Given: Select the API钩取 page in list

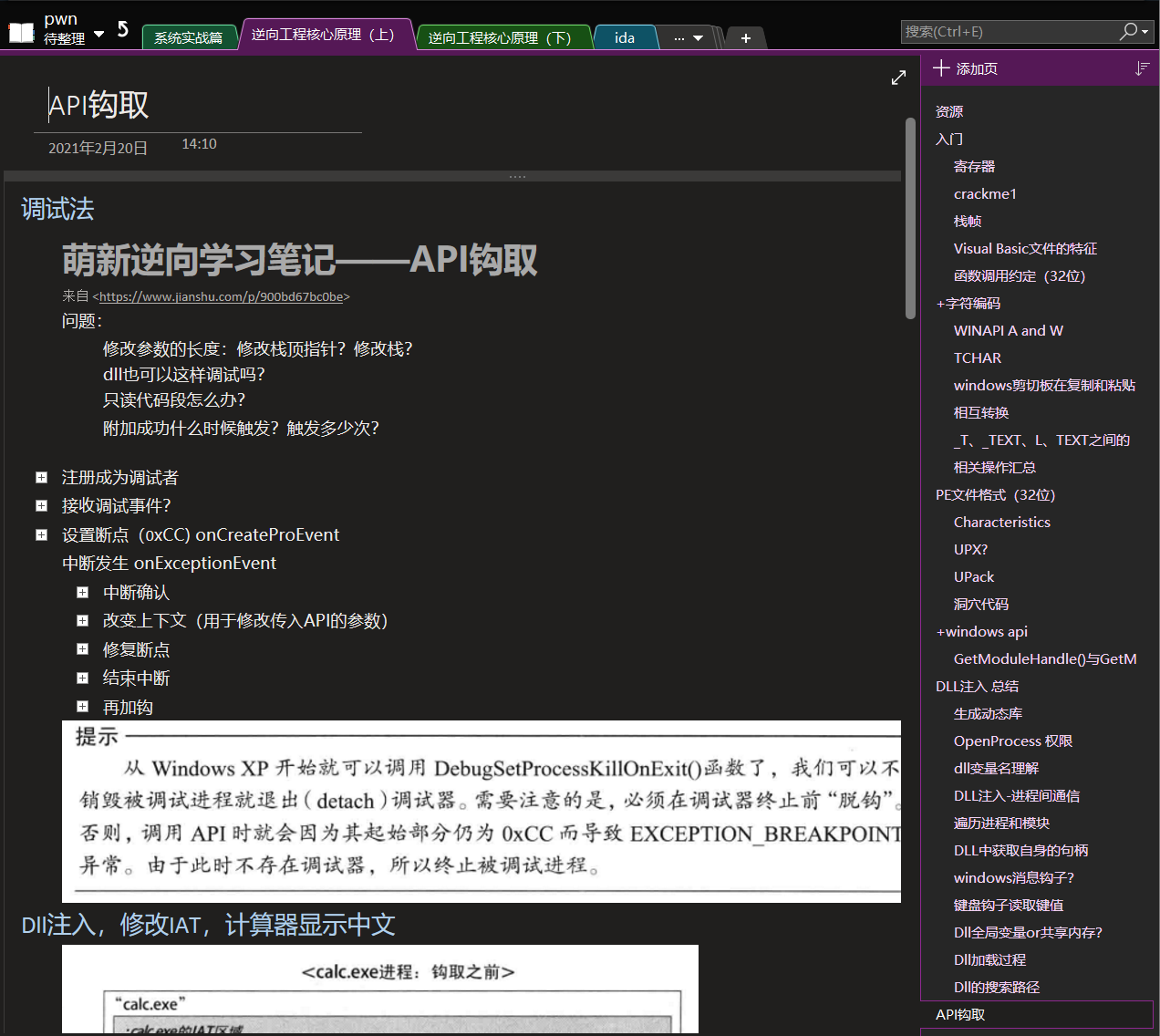Looking at the screenshot, I should pyautogui.click(x=1038, y=1015).
